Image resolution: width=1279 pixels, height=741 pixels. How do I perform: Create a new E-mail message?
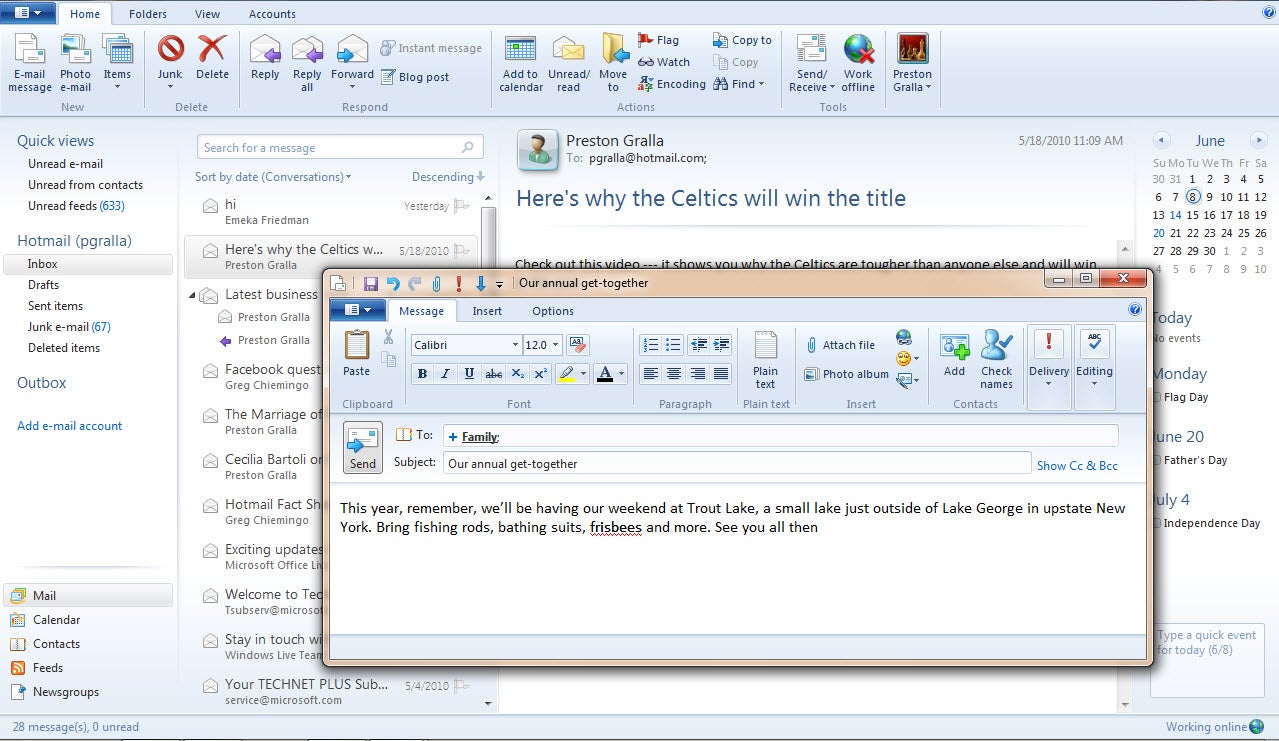(30, 63)
